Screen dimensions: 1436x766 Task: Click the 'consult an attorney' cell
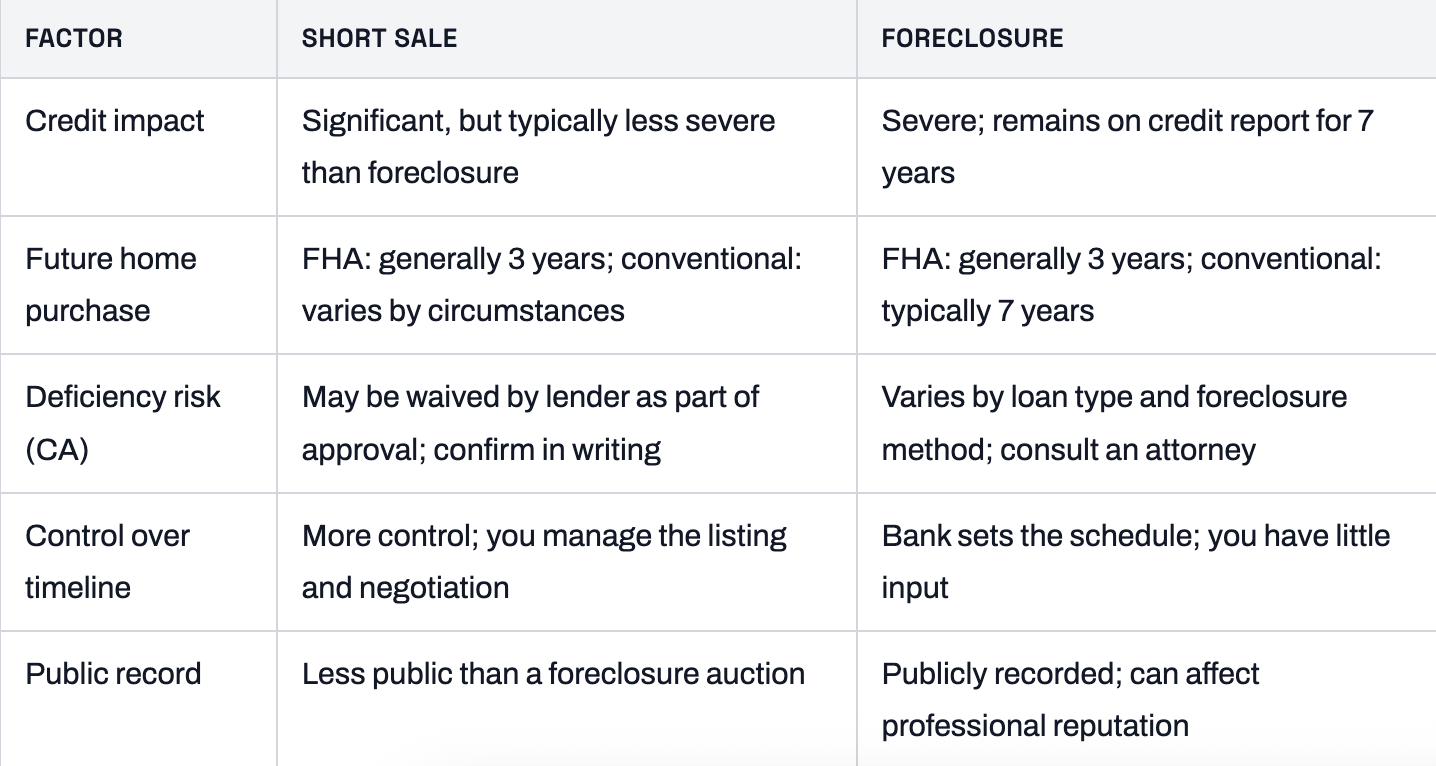1146,423
